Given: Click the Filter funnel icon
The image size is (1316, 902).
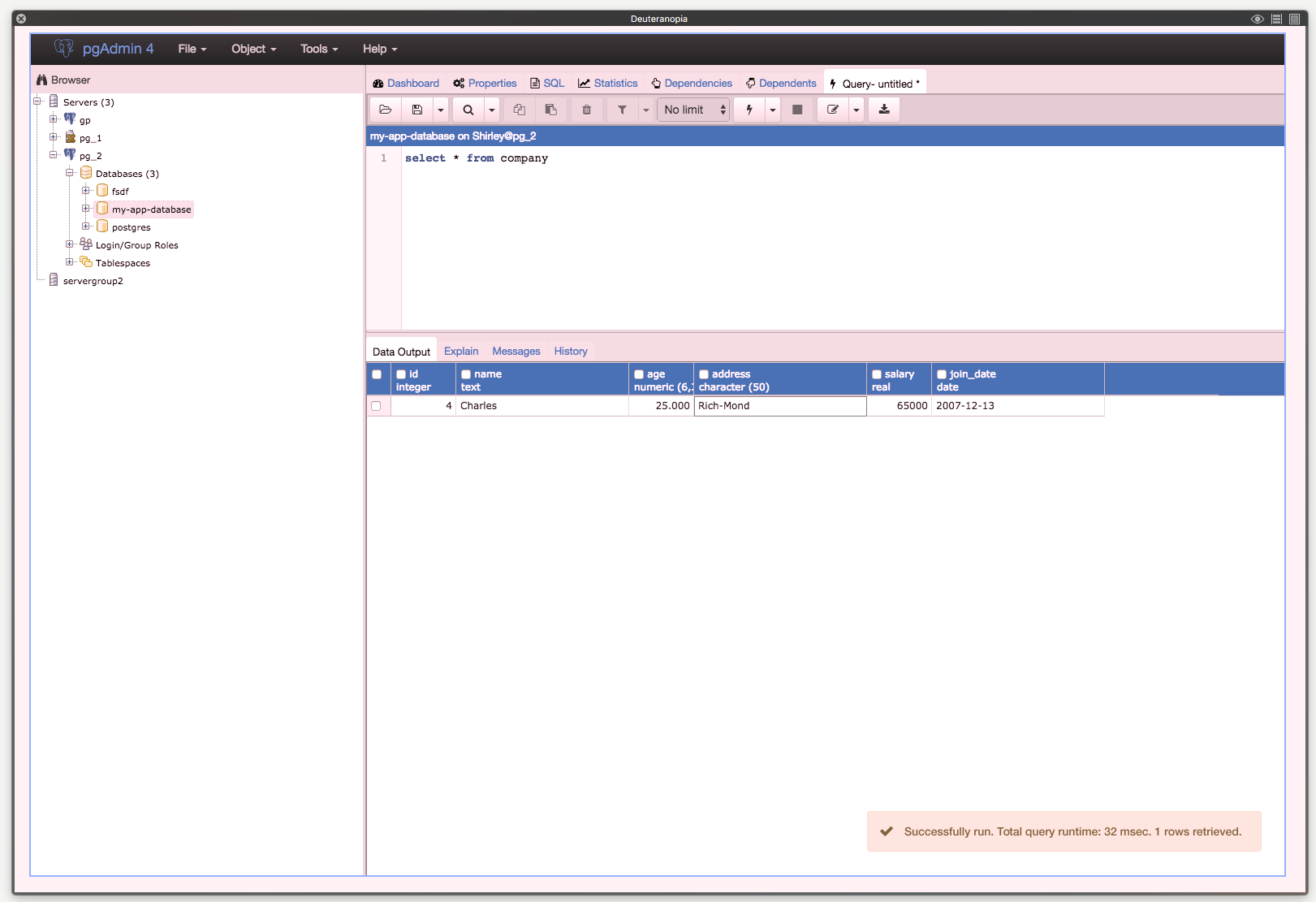Looking at the screenshot, I should (x=622, y=110).
